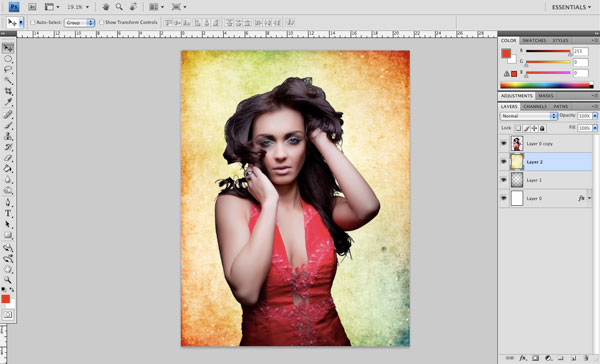Screen dimensions: 600x364
Task: Open the Auto-Select Group dropdown
Action: point(80,23)
